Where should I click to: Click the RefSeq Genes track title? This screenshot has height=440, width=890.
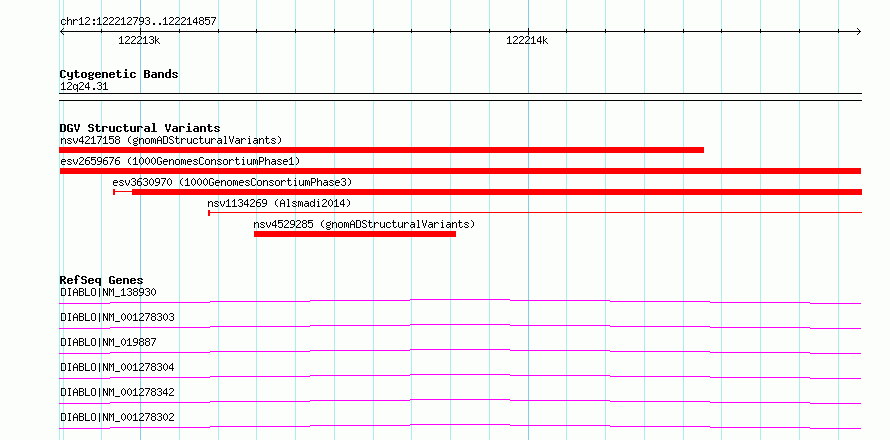102,280
